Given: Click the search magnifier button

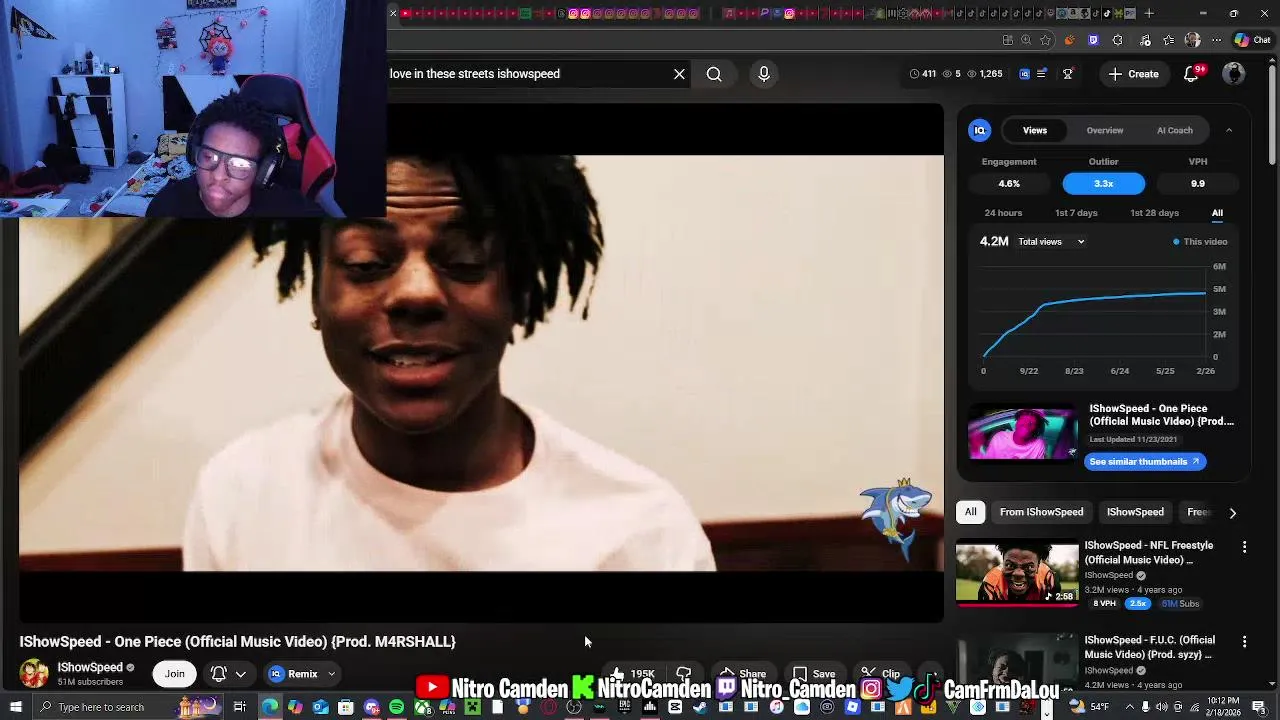Looking at the screenshot, I should 714,74.
